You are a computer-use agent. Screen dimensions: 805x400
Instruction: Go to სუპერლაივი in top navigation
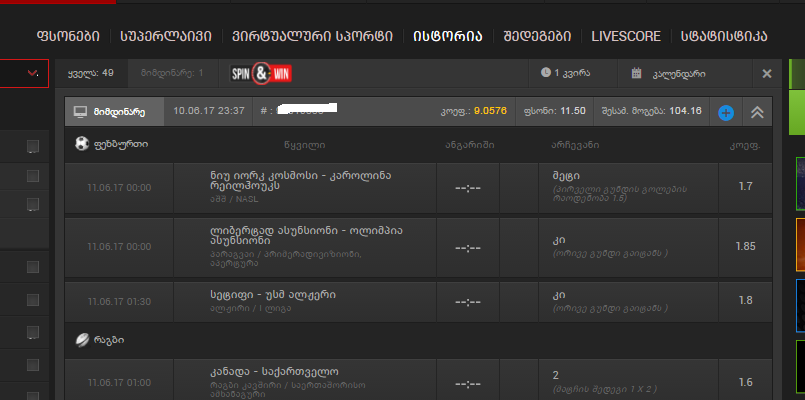[166, 36]
